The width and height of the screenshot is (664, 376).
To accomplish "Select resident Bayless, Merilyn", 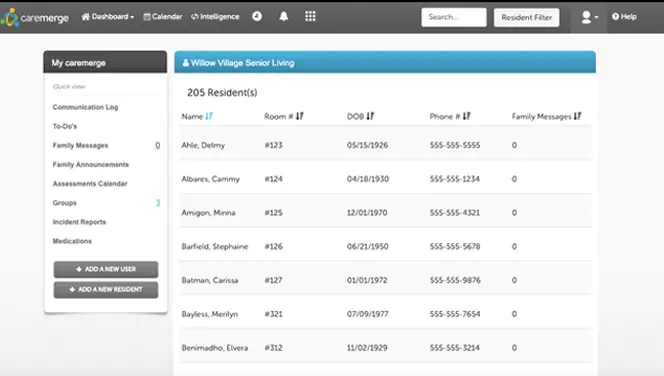I will coord(210,314).
